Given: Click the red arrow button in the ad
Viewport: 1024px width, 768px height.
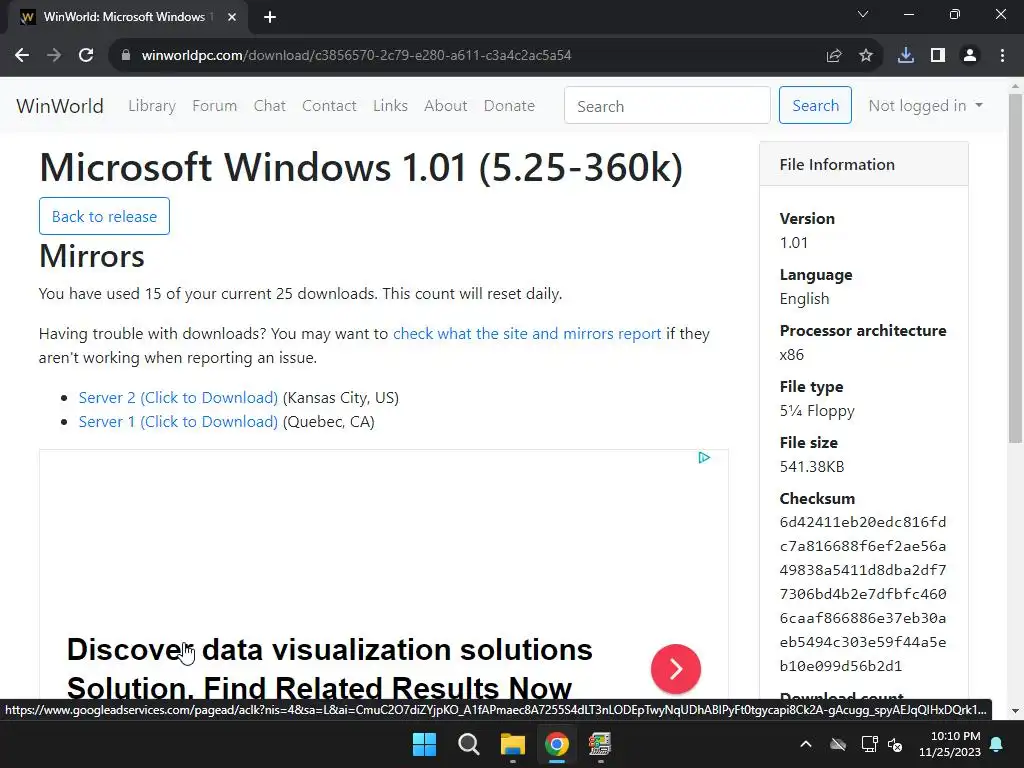Looking at the screenshot, I should coord(676,669).
